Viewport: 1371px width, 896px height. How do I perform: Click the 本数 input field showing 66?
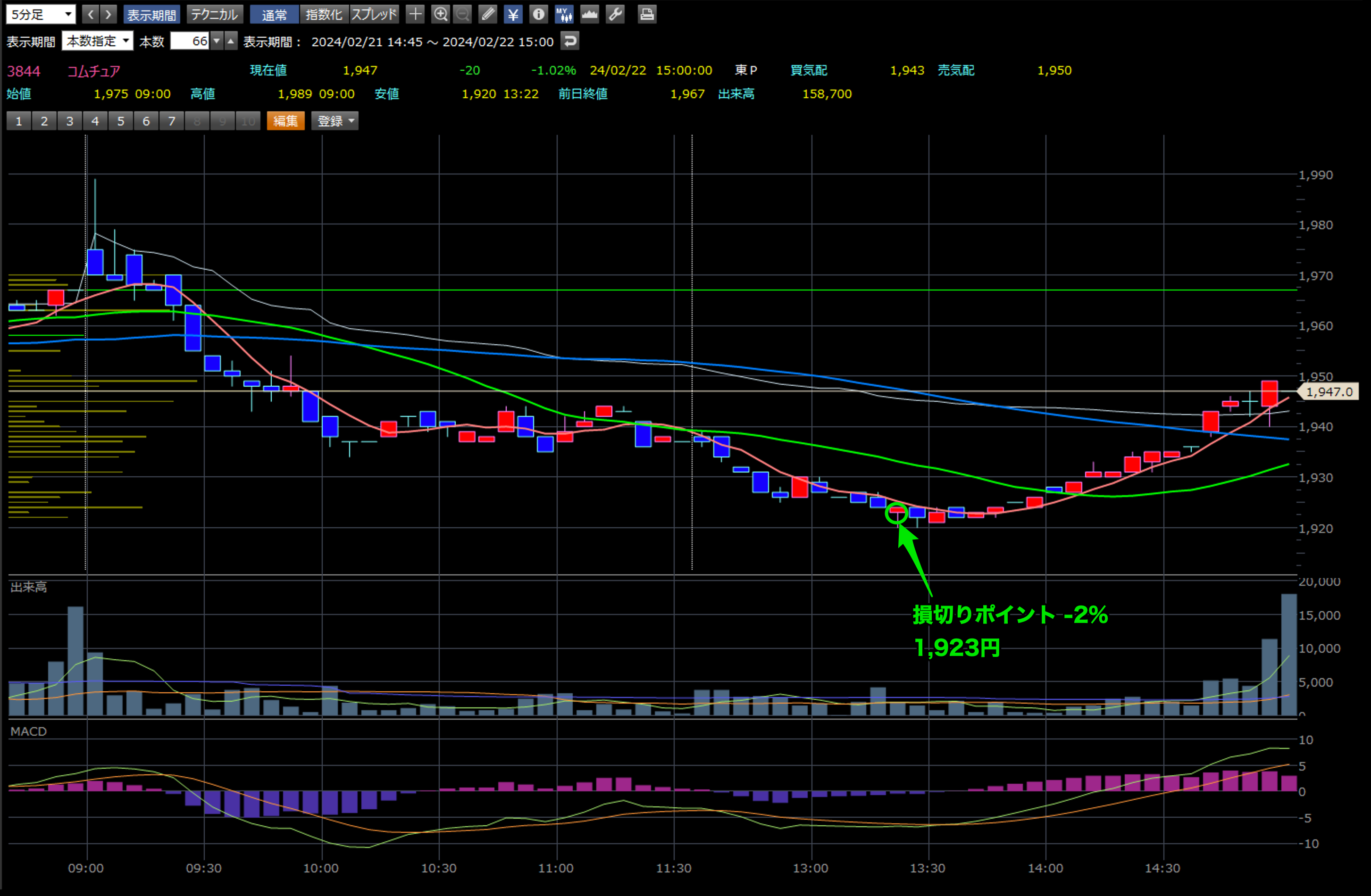click(x=190, y=41)
